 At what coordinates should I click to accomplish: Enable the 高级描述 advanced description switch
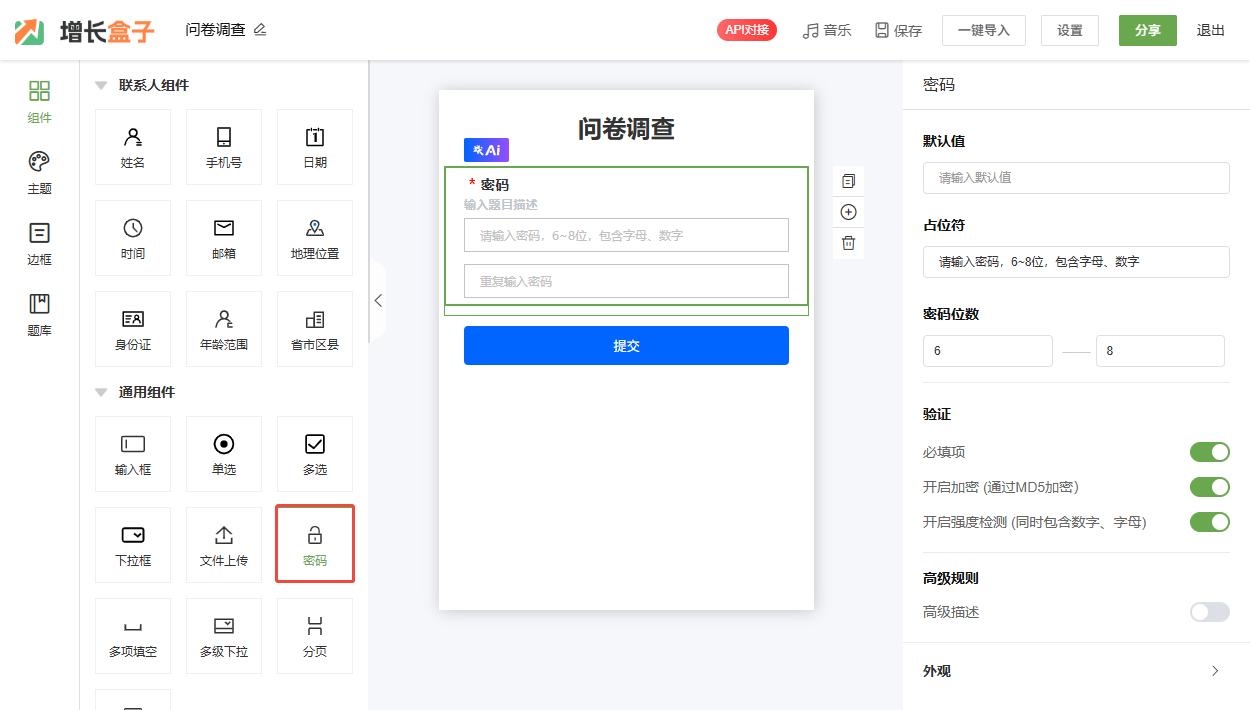pos(1209,612)
